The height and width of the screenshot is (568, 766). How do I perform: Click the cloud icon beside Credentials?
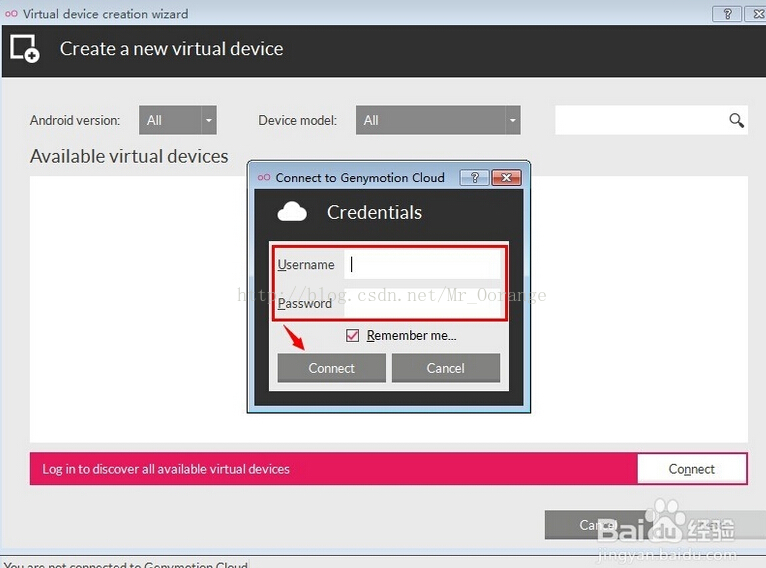pos(292,212)
